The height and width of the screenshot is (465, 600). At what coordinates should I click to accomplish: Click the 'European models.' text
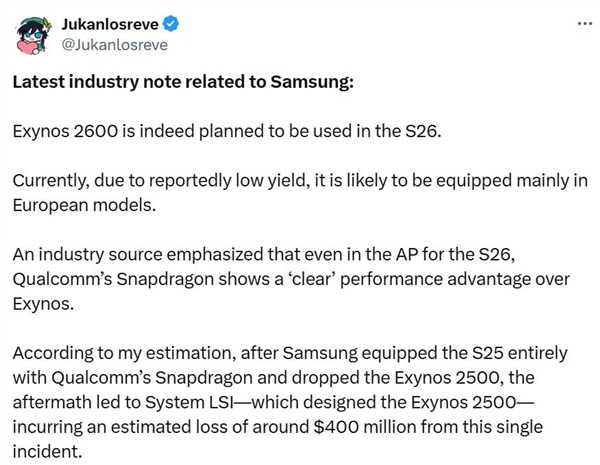click(84, 206)
